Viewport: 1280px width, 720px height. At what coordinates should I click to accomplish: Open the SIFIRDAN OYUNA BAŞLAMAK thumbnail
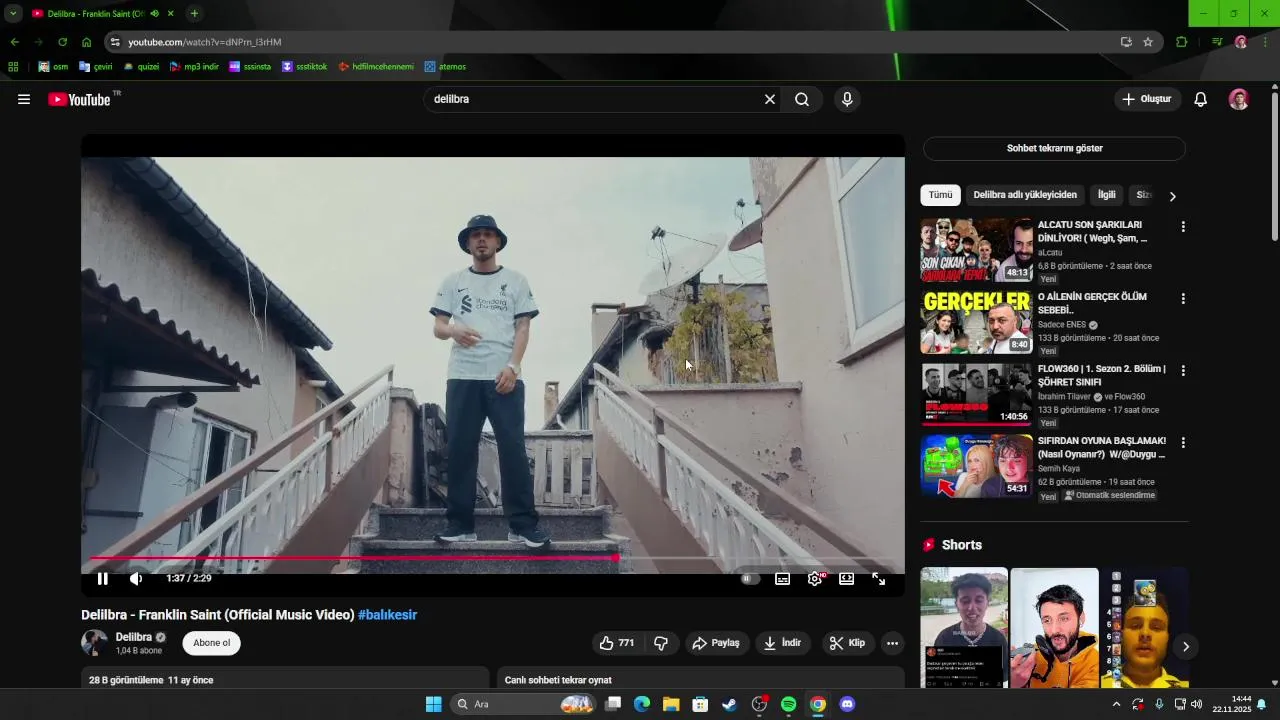(x=976, y=466)
